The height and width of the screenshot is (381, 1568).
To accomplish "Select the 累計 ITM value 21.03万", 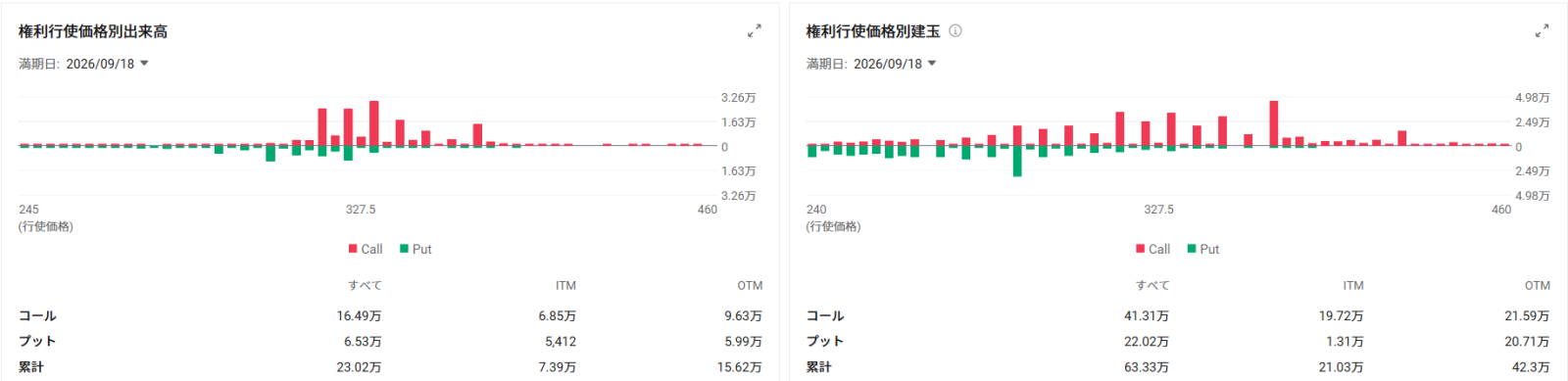I will [1341, 366].
